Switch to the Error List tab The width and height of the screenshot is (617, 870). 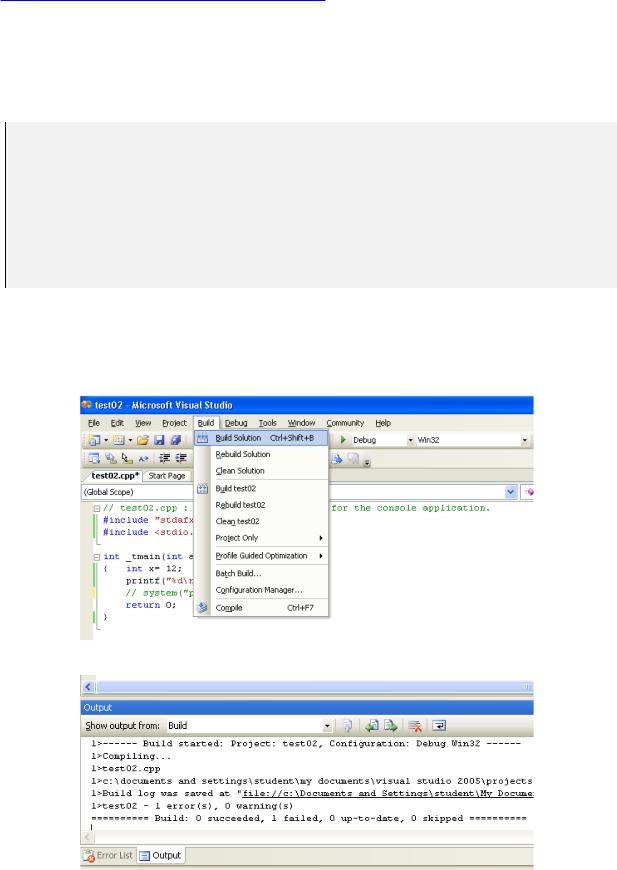click(109, 855)
